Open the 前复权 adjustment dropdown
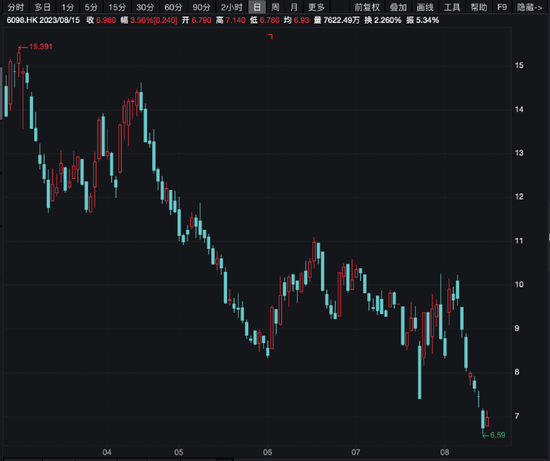The height and width of the screenshot is (461, 550). [x=367, y=7]
